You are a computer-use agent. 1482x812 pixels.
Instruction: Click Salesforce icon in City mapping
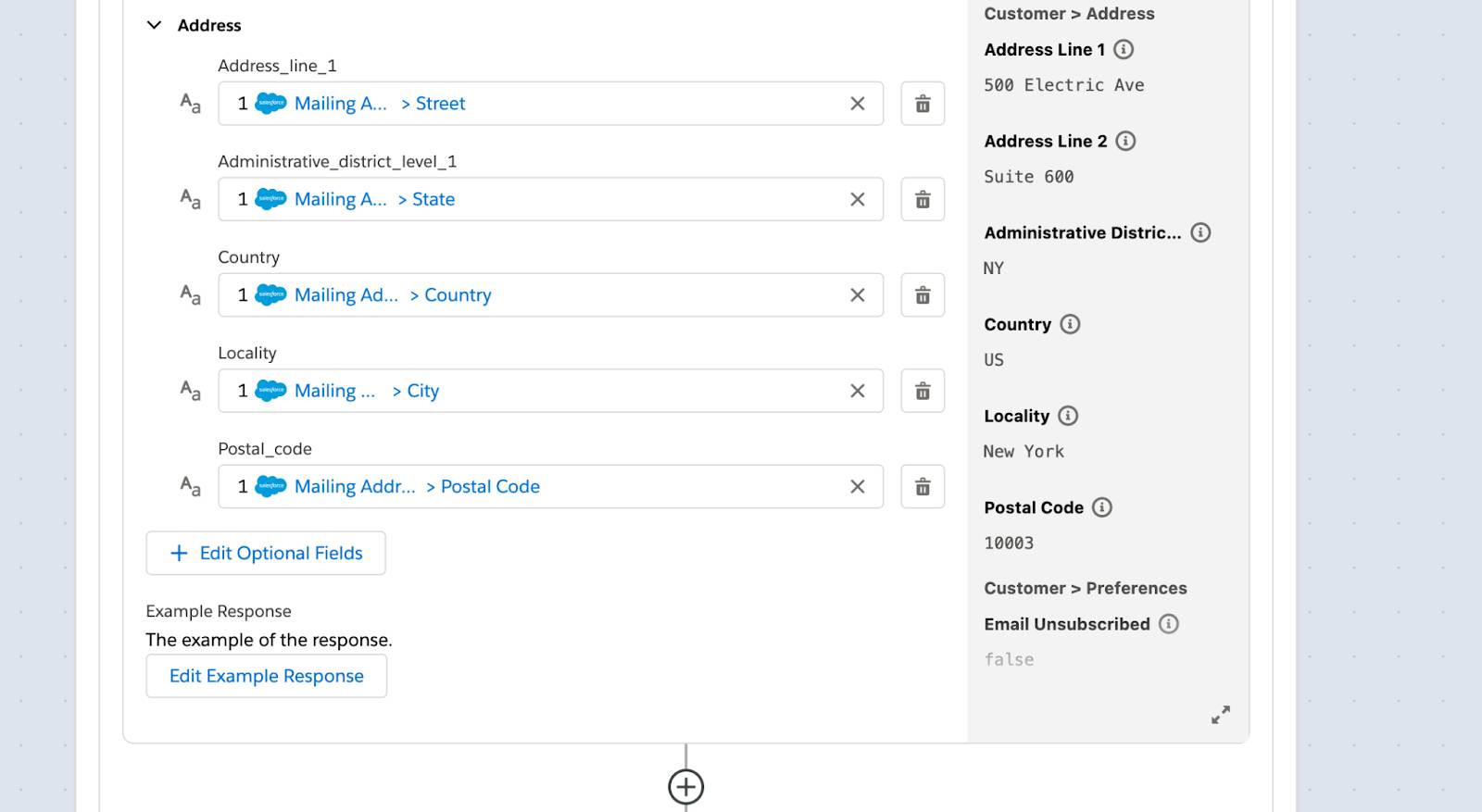pyautogui.click(x=270, y=391)
